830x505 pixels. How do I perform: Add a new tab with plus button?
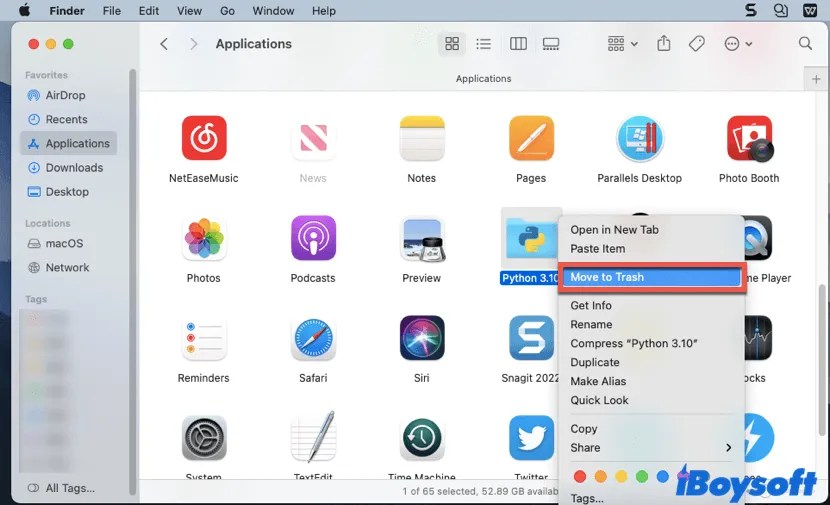pos(816,79)
